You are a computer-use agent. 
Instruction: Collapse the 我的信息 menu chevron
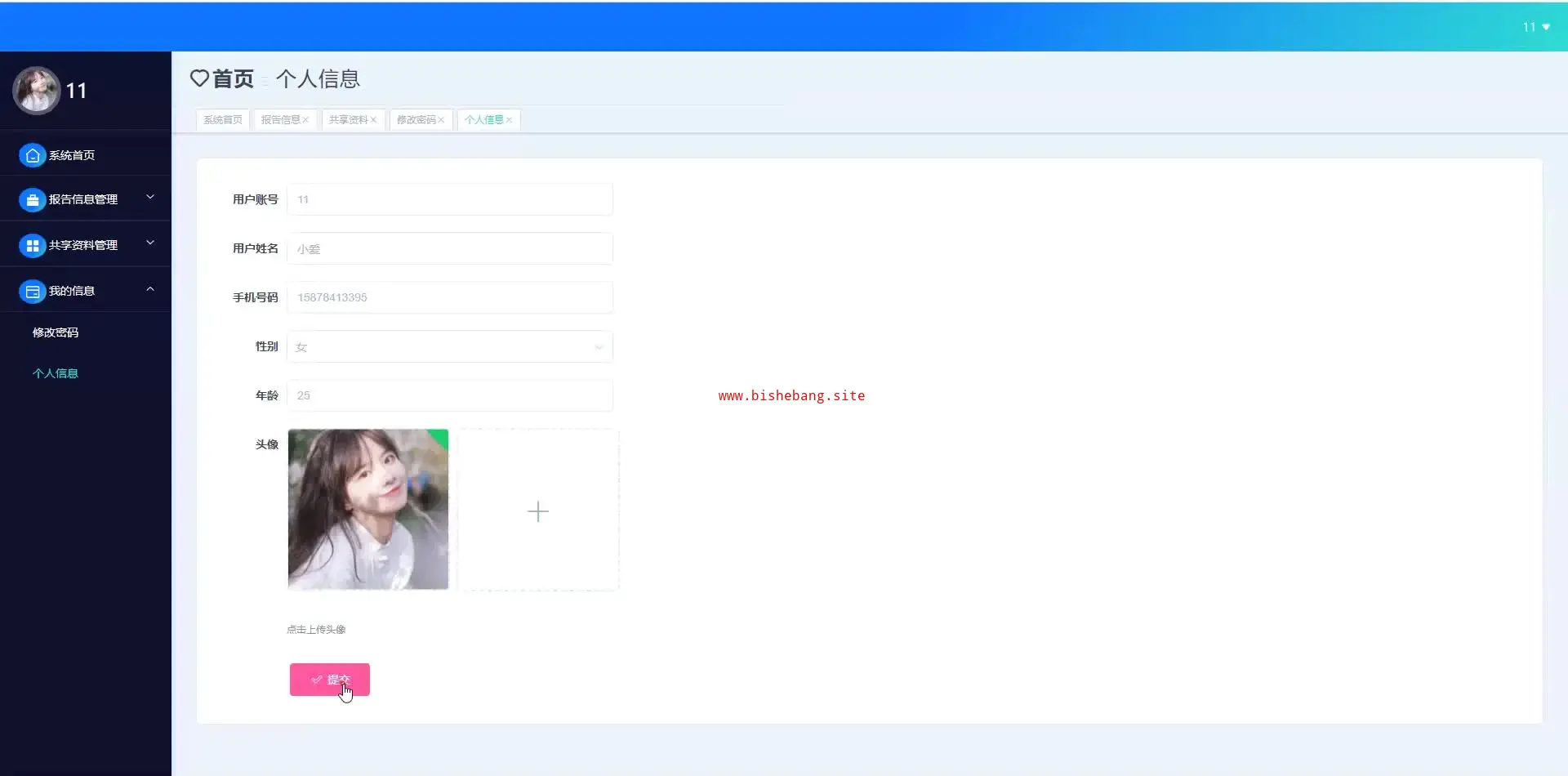tap(150, 289)
